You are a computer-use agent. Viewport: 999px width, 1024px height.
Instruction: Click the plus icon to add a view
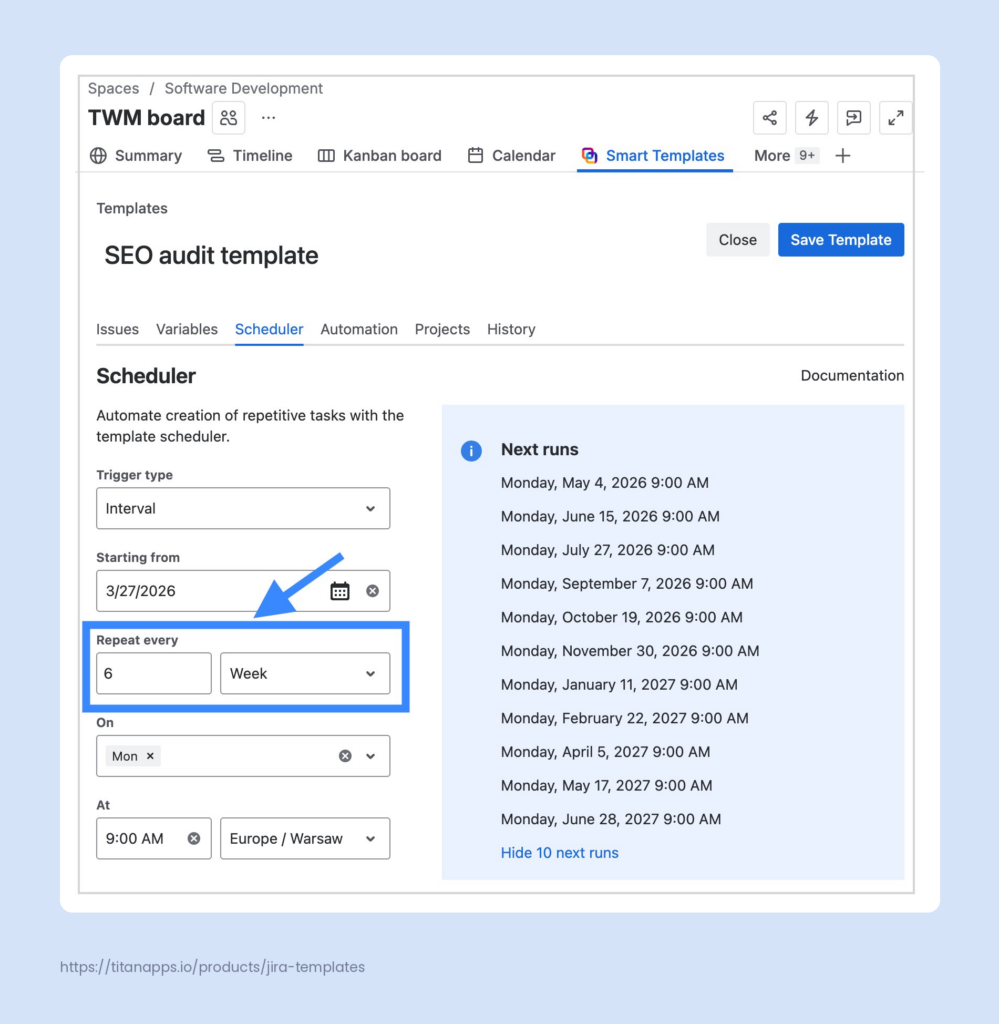click(843, 156)
